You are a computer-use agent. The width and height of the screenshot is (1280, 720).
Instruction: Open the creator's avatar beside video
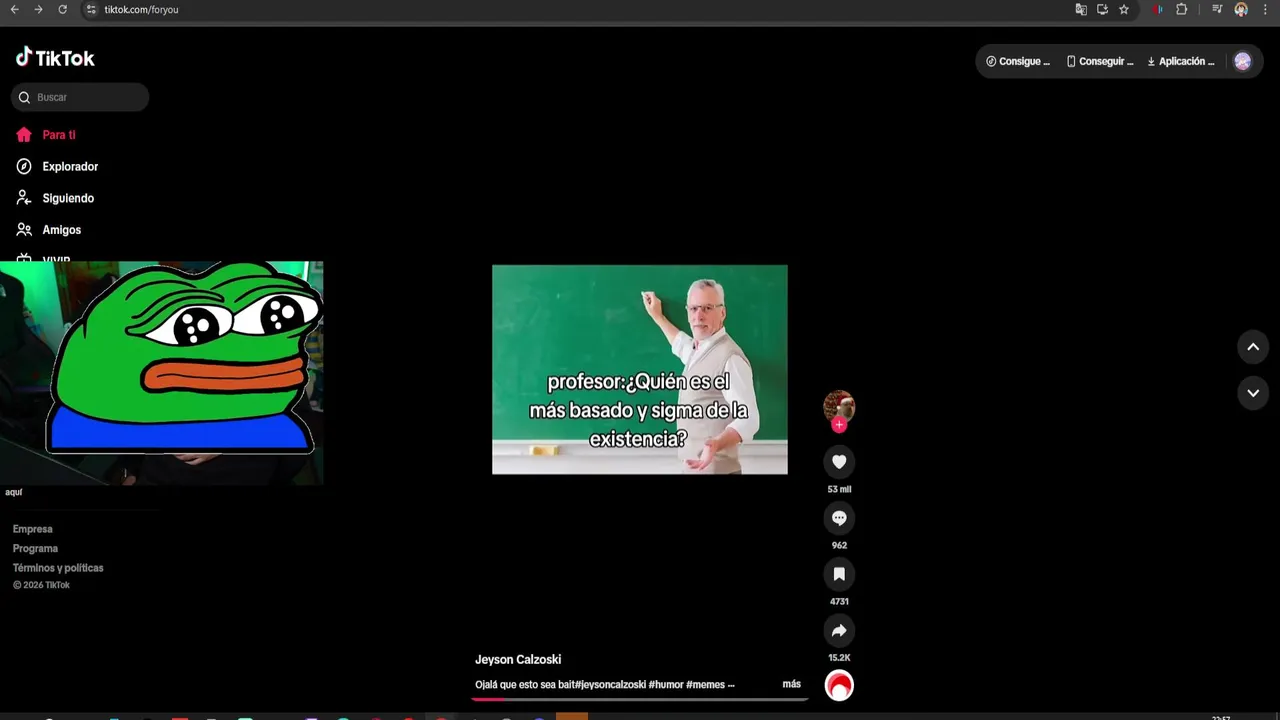pos(839,405)
